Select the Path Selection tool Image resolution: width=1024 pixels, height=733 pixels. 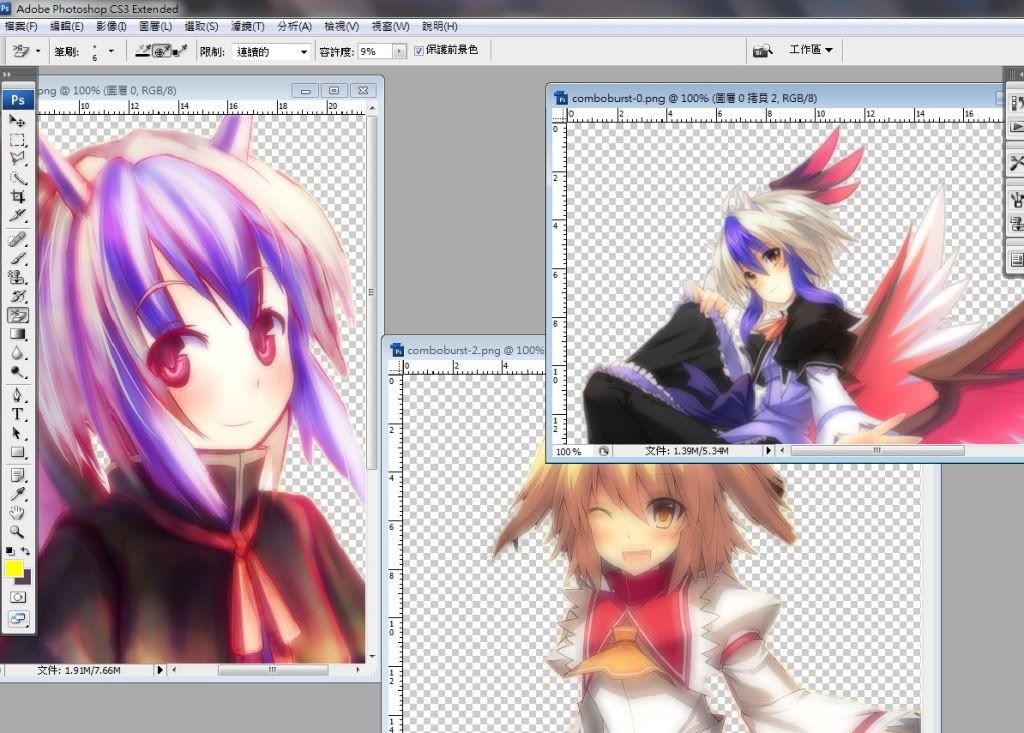click(x=17, y=433)
